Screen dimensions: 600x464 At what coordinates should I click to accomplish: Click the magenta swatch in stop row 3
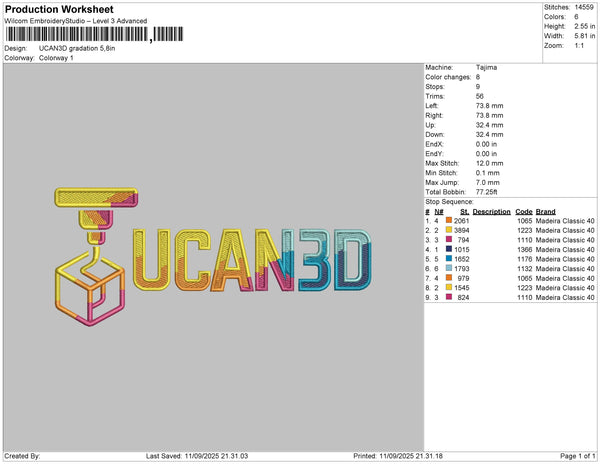click(x=449, y=239)
